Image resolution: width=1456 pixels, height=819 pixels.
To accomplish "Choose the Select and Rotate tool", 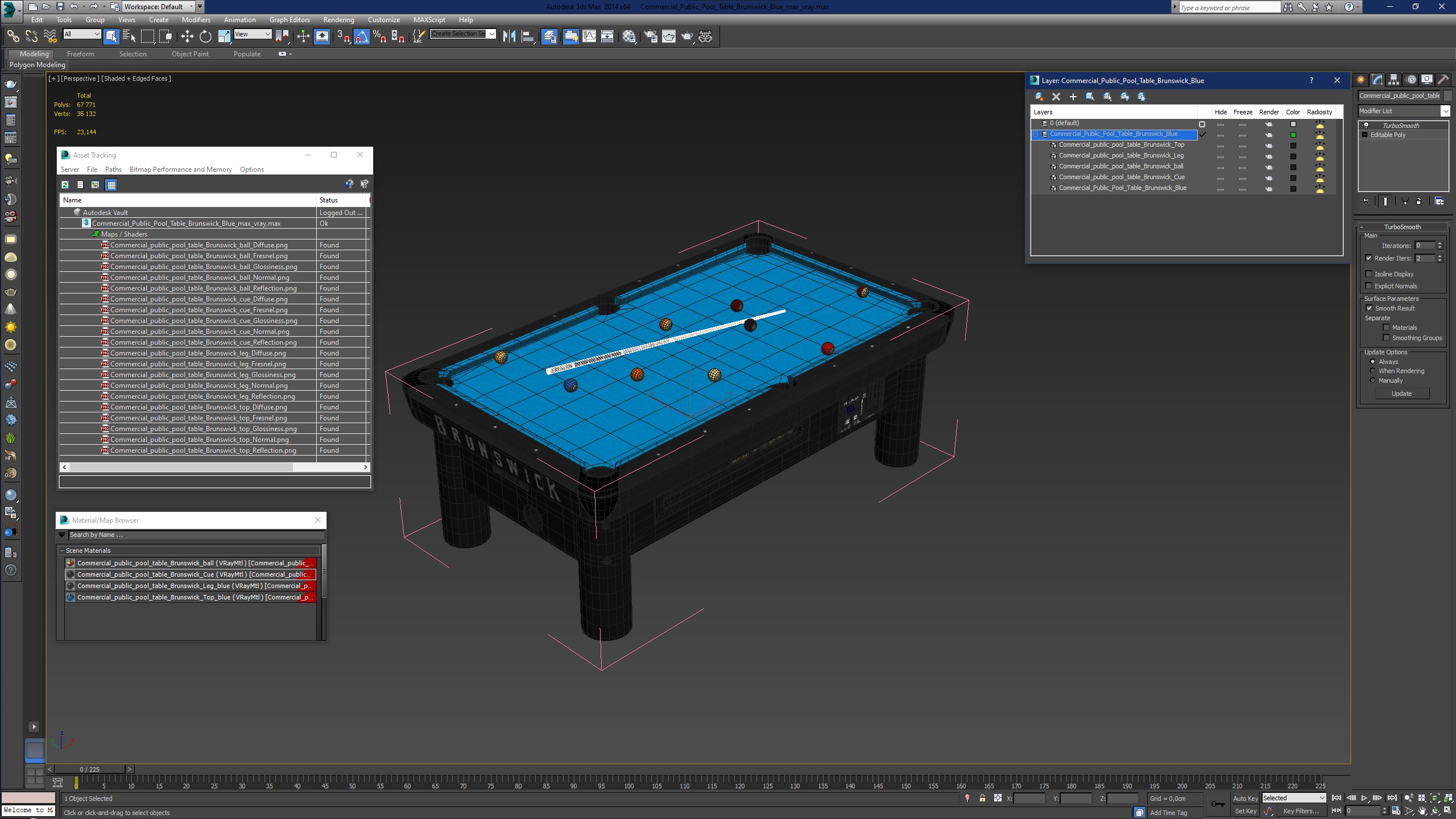I will click(205, 36).
